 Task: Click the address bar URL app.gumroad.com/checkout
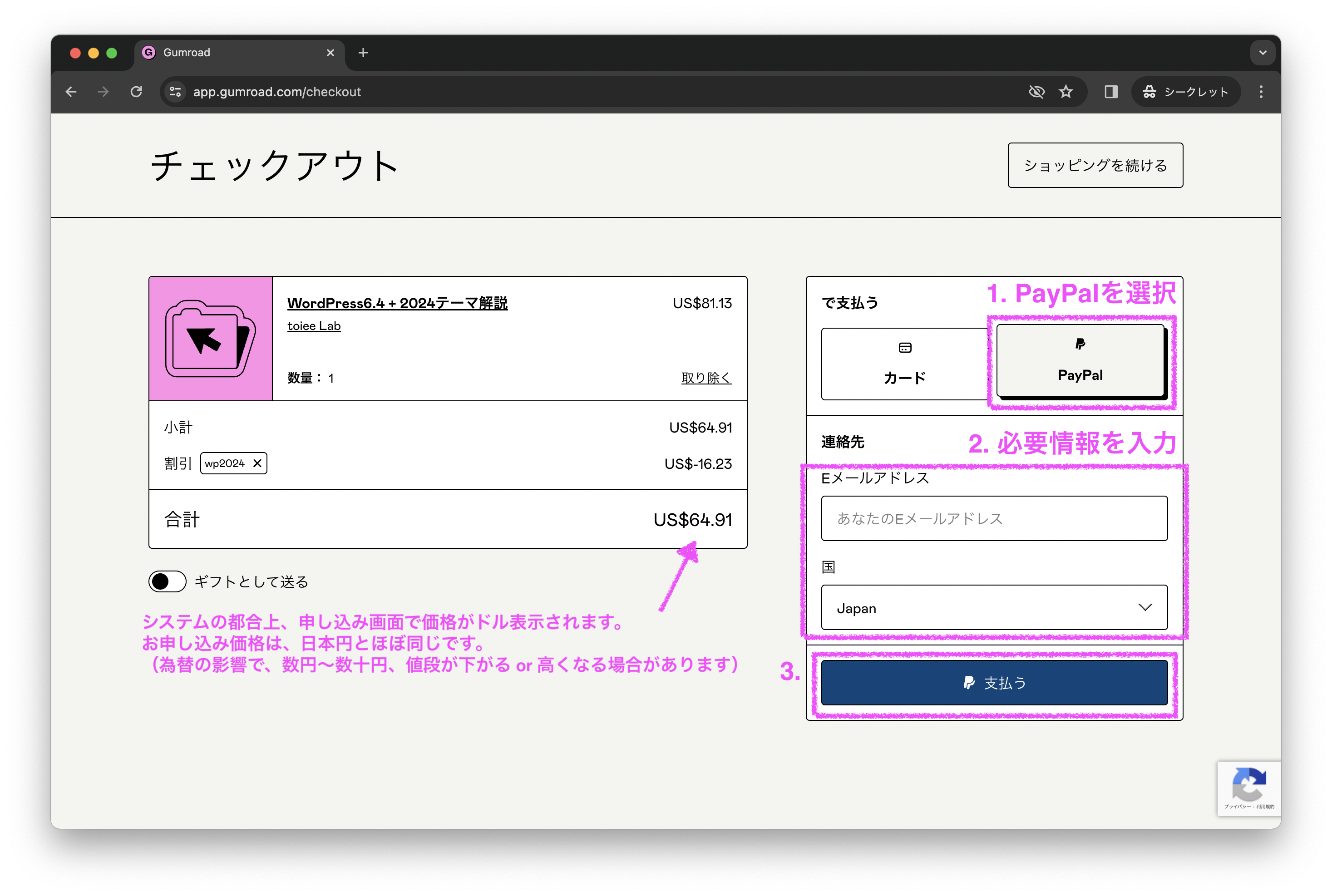(x=276, y=91)
